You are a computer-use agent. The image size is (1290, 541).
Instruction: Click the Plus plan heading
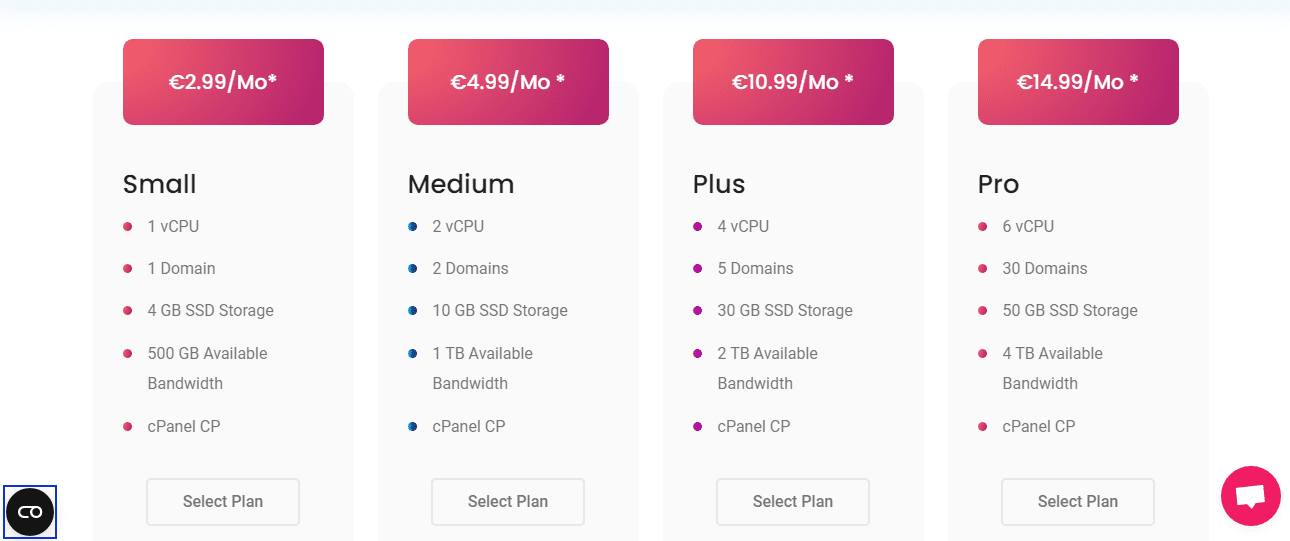[719, 184]
